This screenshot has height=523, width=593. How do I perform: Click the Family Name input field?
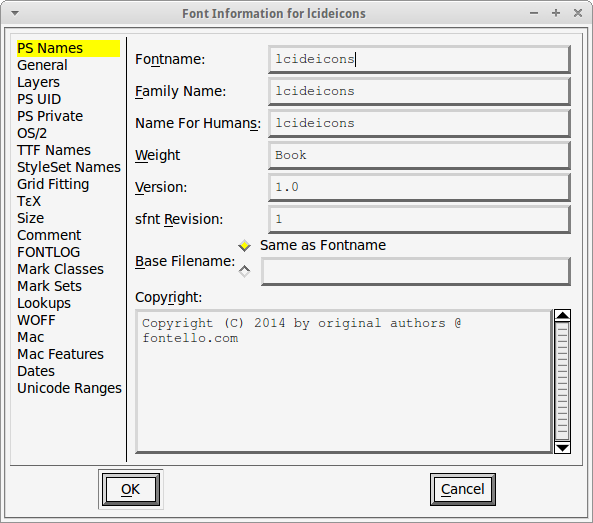[419, 91]
